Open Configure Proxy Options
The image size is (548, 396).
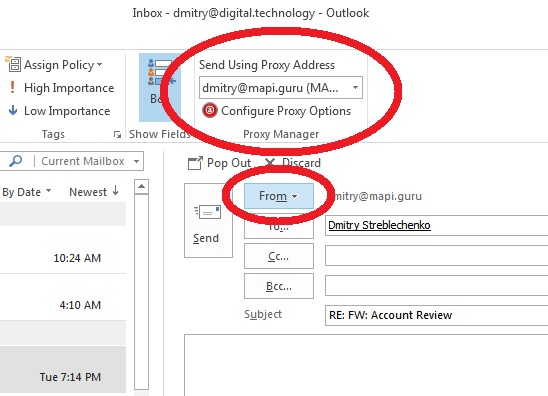coord(276,111)
